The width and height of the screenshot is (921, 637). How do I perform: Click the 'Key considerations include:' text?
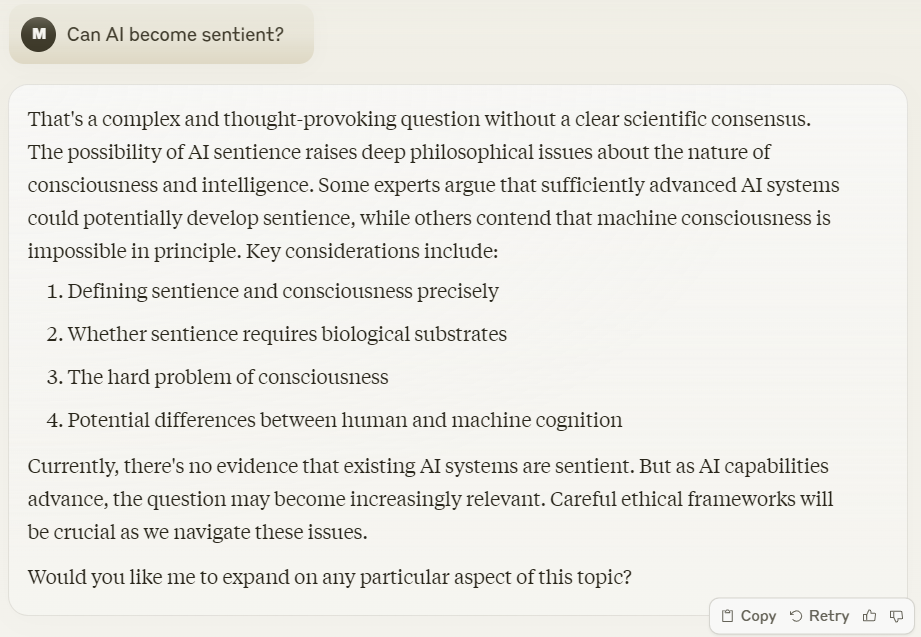(372, 251)
